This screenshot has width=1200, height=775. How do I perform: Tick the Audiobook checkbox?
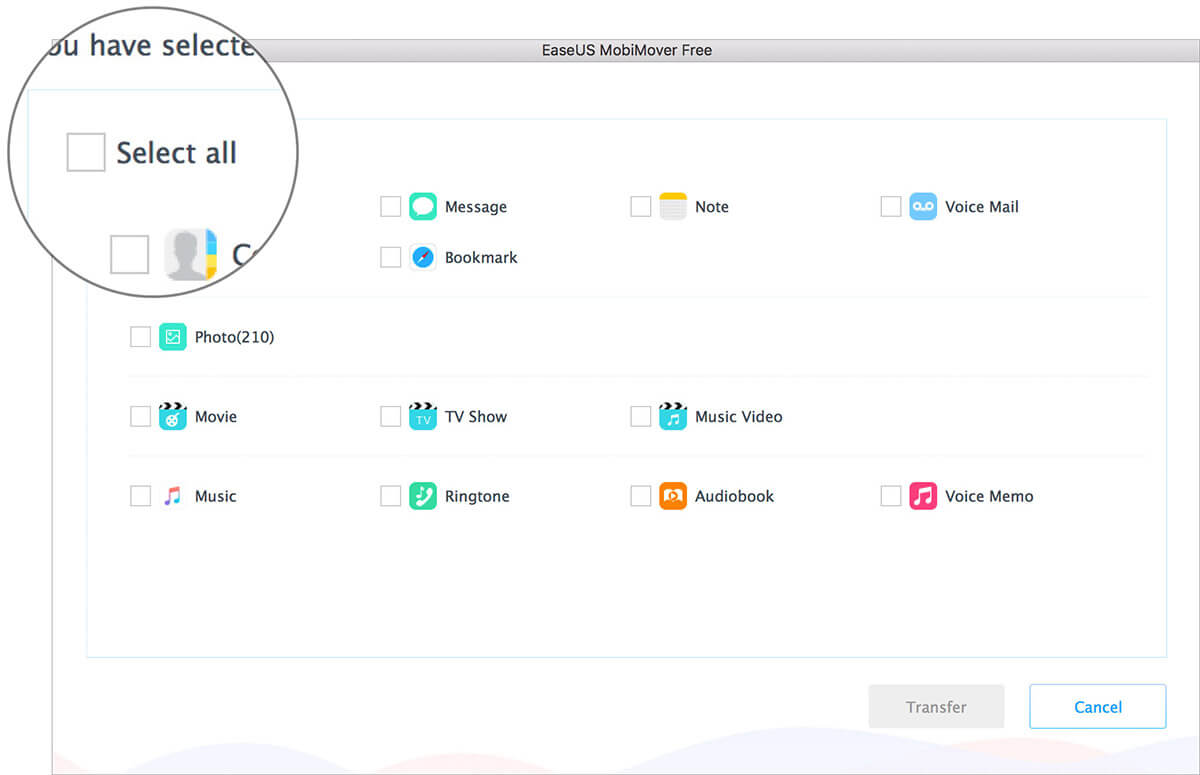(640, 496)
